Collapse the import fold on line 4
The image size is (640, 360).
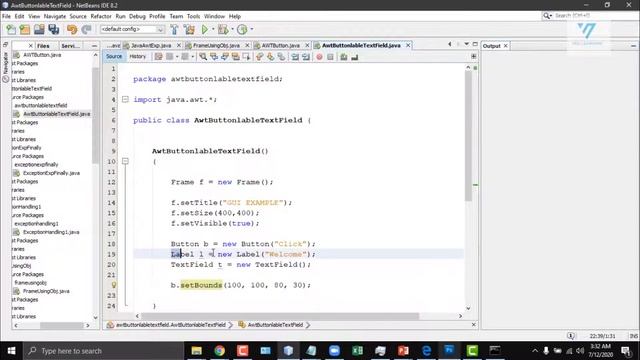(125, 99)
